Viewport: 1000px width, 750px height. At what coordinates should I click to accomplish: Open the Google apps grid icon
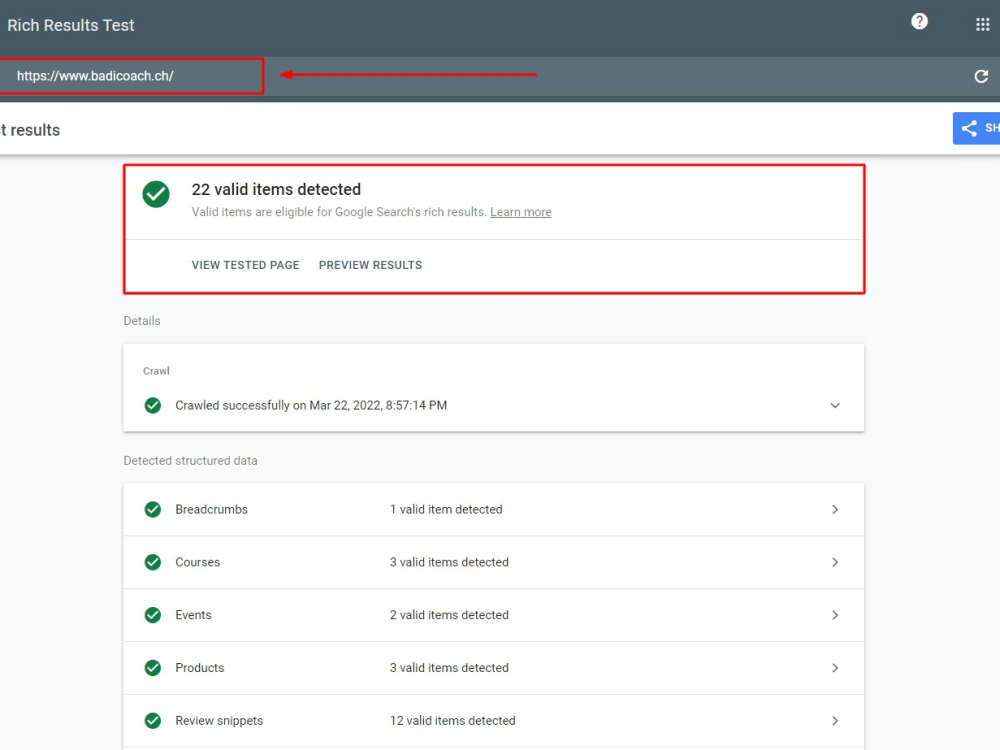pos(982,25)
